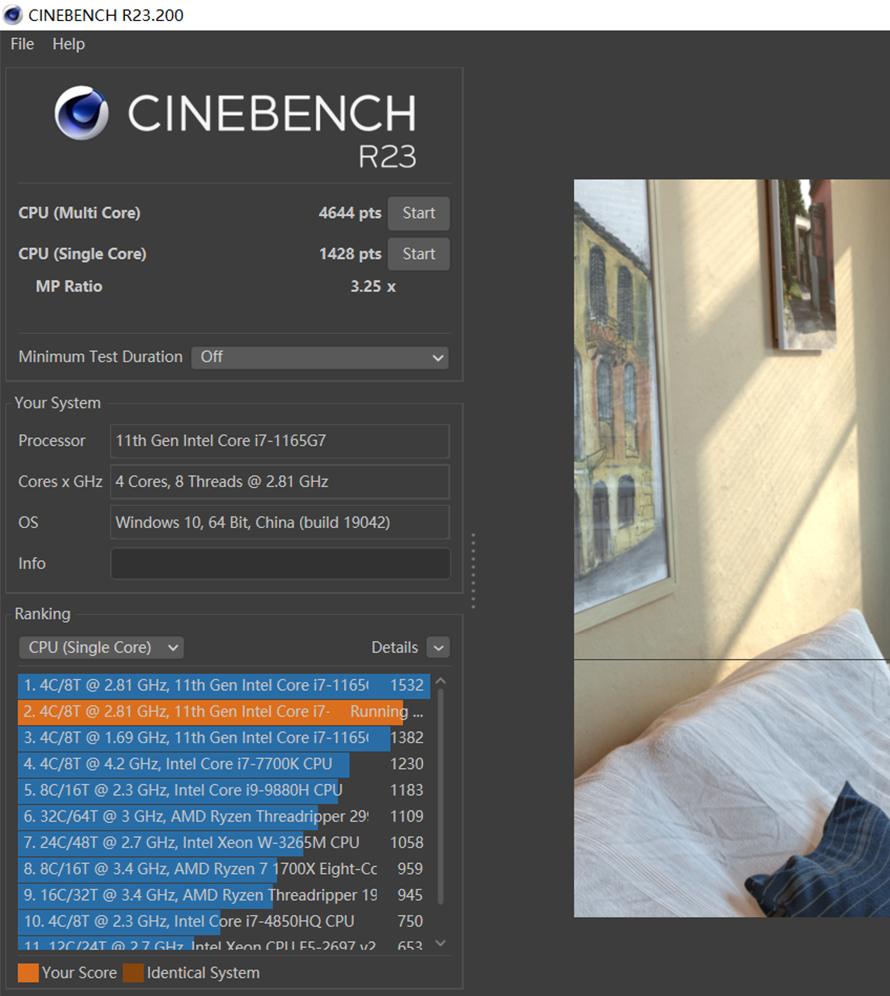
Task: Click the Info text field
Action: 280,563
